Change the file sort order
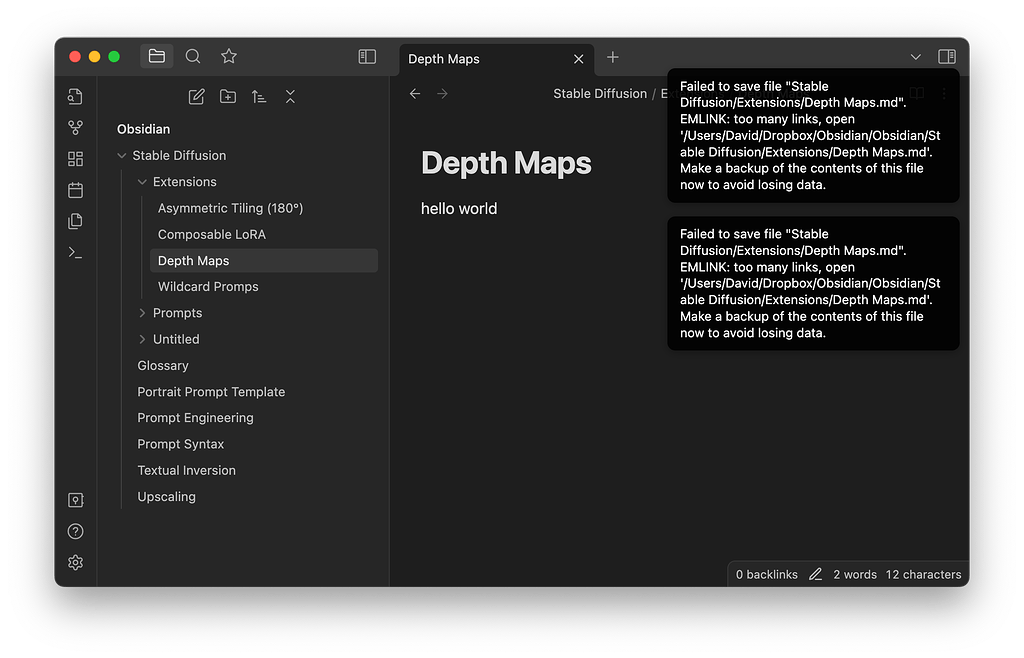Image resolution: width=1024 pixels, height=658 pixels. pyautogui.click(x=259, y=97)
